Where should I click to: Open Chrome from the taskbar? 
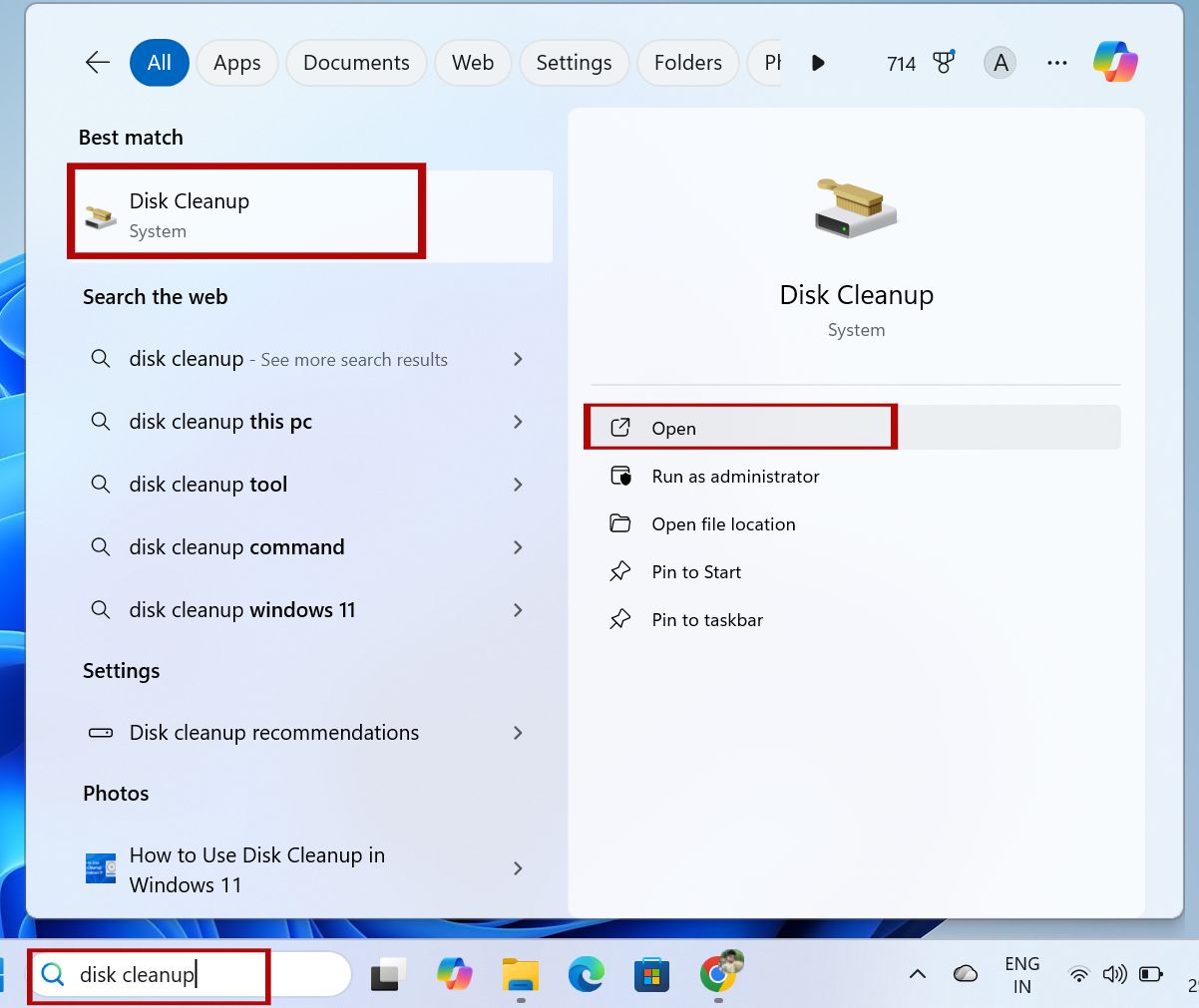pyautogui.click(x=717, y=974)
